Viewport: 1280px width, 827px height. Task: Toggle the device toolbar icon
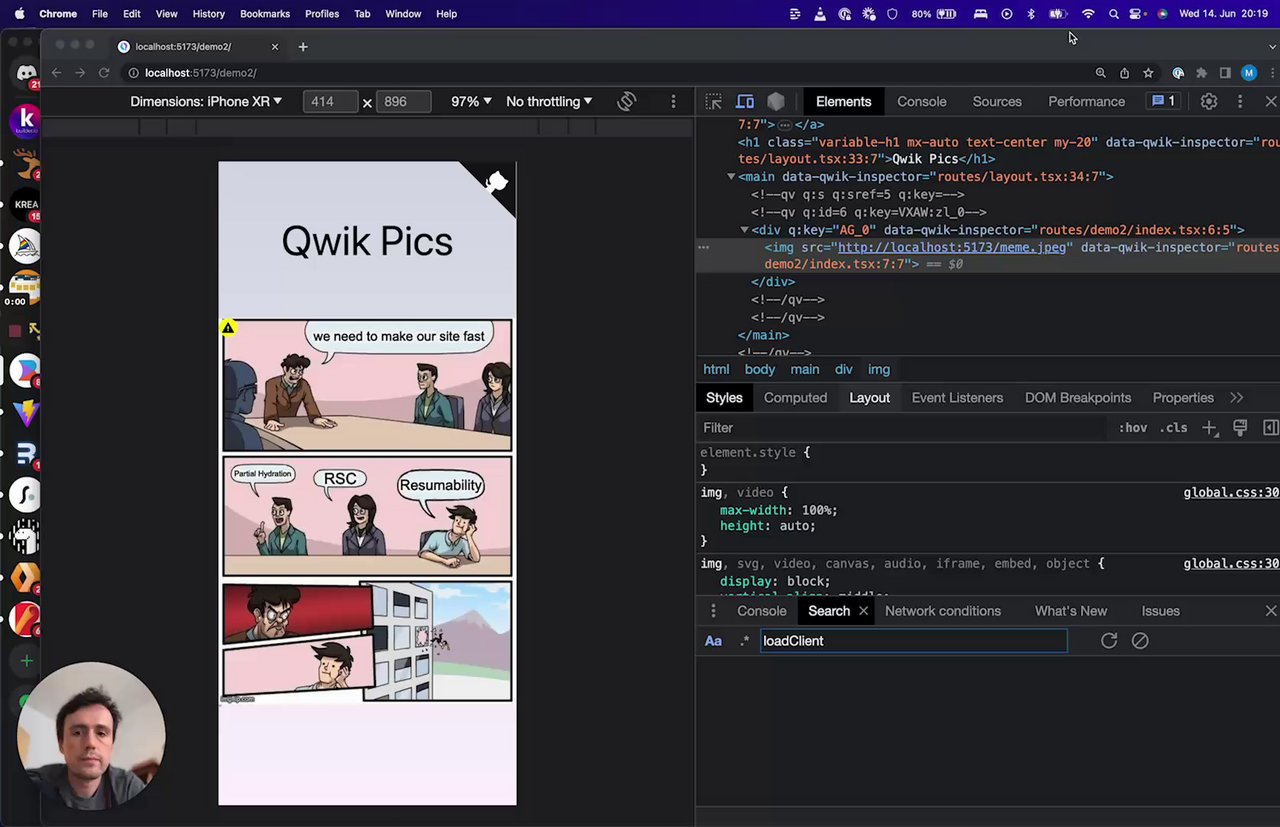pyautogui.click(x=745, y=102)
